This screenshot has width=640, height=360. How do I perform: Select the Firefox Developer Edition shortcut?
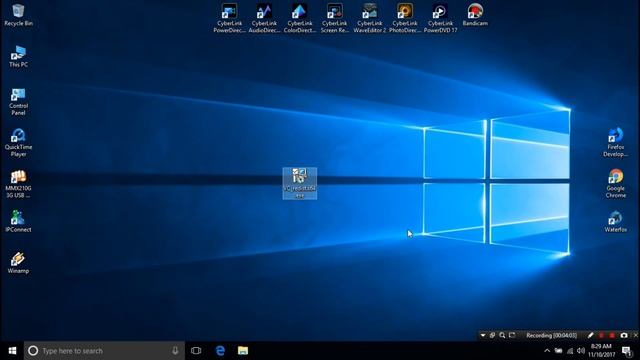pyautogui.click(x=616, y=142)
